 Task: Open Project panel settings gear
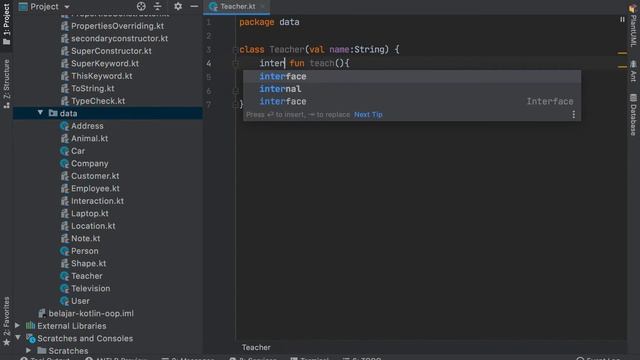click(x=178, y=7)
